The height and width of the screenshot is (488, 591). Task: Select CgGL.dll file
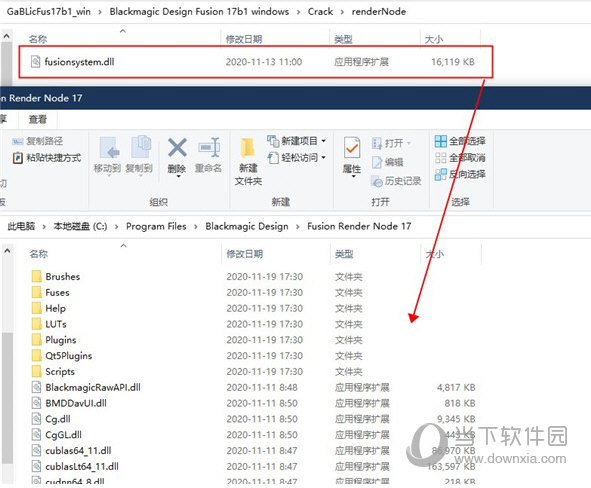pyautogui.click(x=63, y=435)
